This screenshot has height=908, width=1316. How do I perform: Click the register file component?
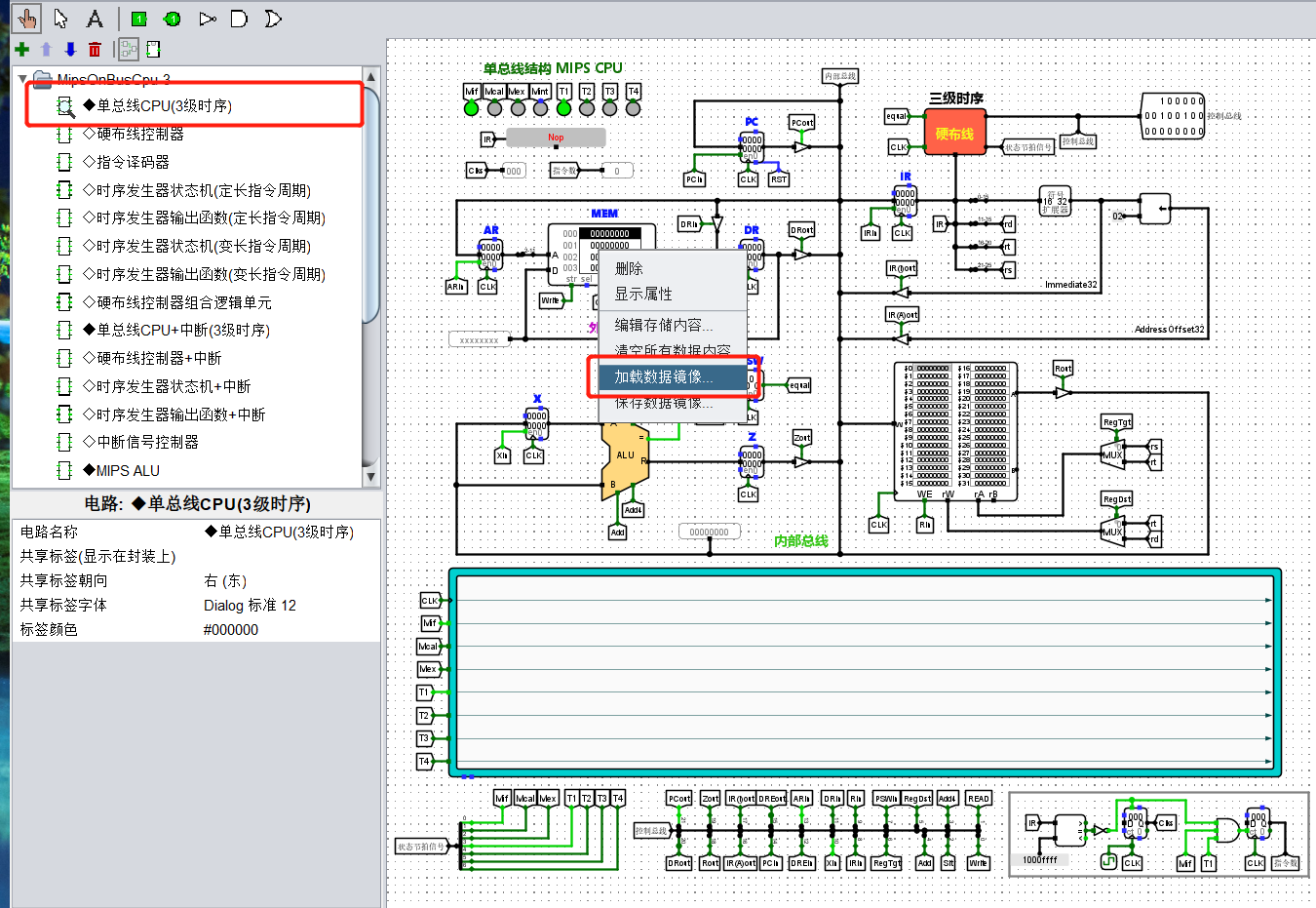956,431
